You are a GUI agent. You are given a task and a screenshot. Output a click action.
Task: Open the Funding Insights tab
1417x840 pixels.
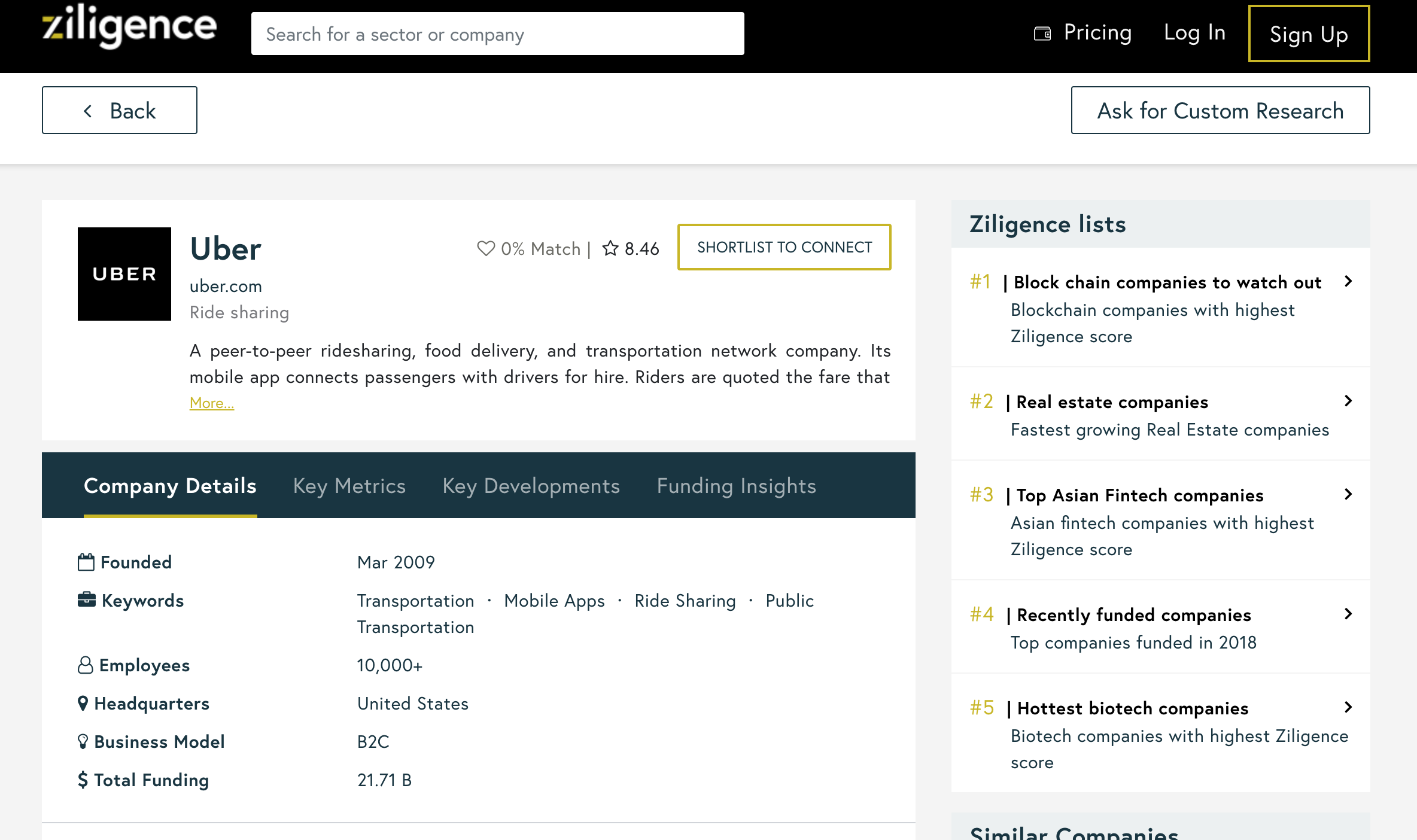tap(736, 486)
